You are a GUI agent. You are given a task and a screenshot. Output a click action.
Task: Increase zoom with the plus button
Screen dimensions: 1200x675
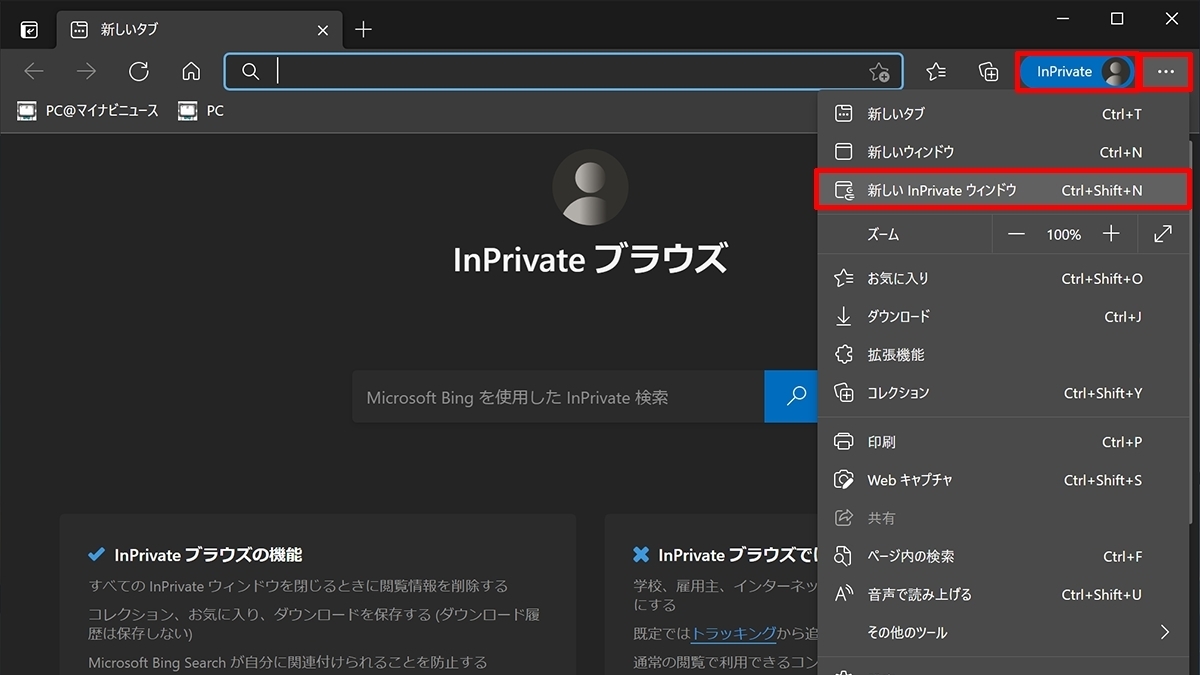[x=1111, y=234]
